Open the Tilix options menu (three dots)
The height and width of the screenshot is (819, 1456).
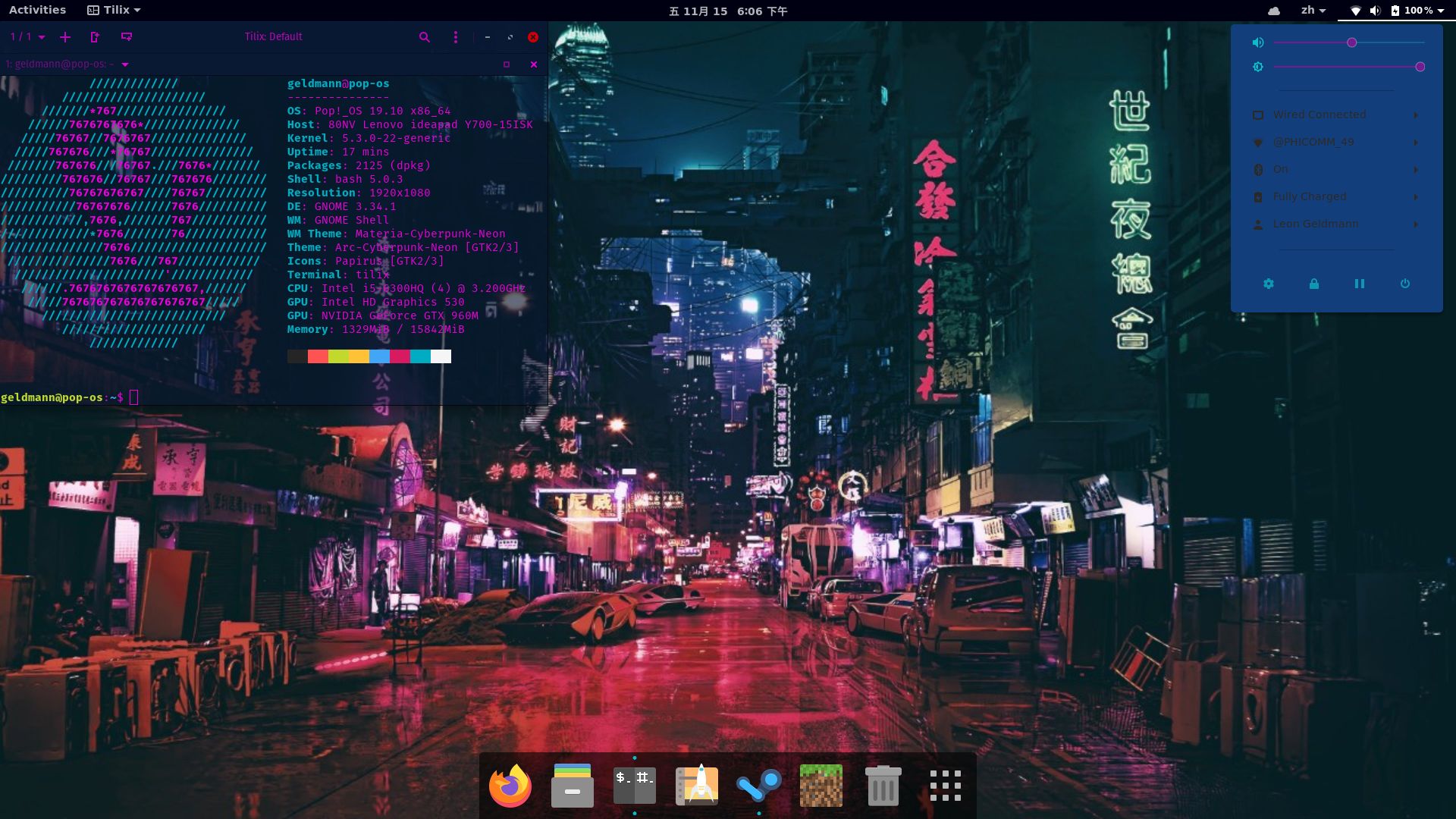click(x=456, y=36)
